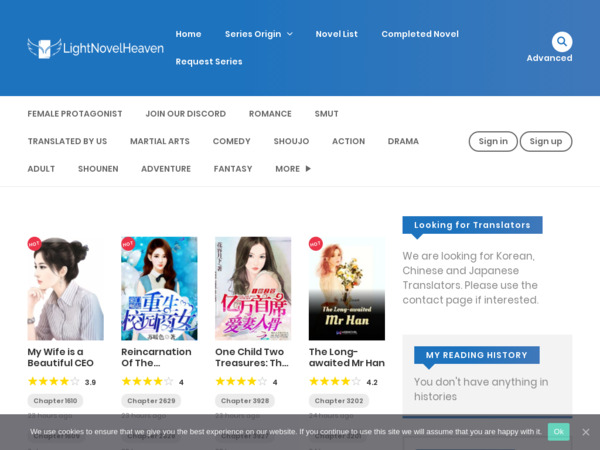The width and height of the screenshot is (600, 450).
Task: Click MY READING HISTORY heading
Action: click(477, 355)
